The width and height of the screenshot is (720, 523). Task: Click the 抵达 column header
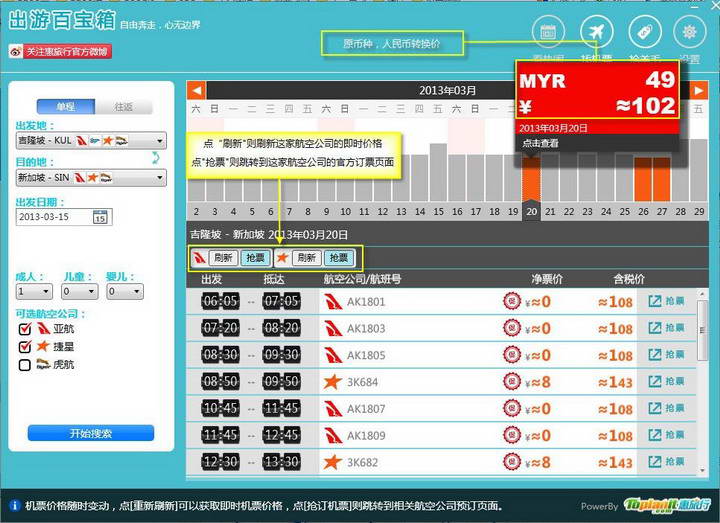pyautogui.click(x=274, y=279)
